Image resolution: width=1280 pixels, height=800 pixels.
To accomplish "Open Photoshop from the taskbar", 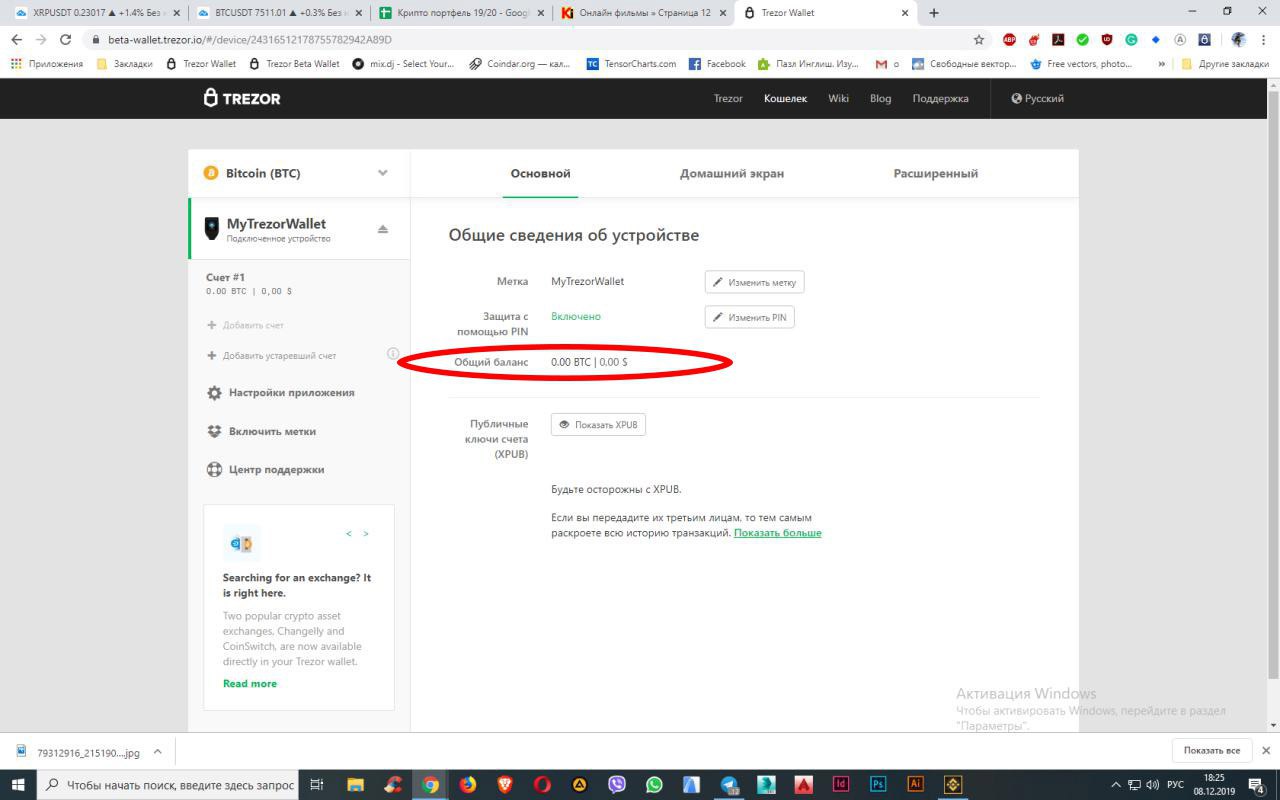I will point(878,785).
